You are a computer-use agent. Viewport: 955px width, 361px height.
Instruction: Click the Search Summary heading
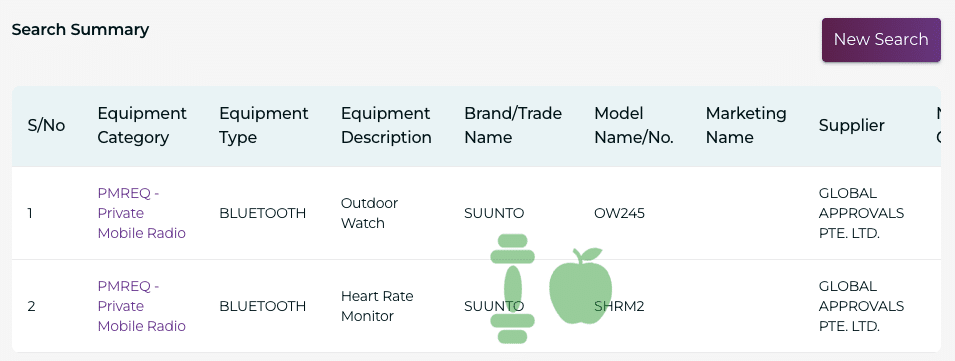[x=80, y=29]
